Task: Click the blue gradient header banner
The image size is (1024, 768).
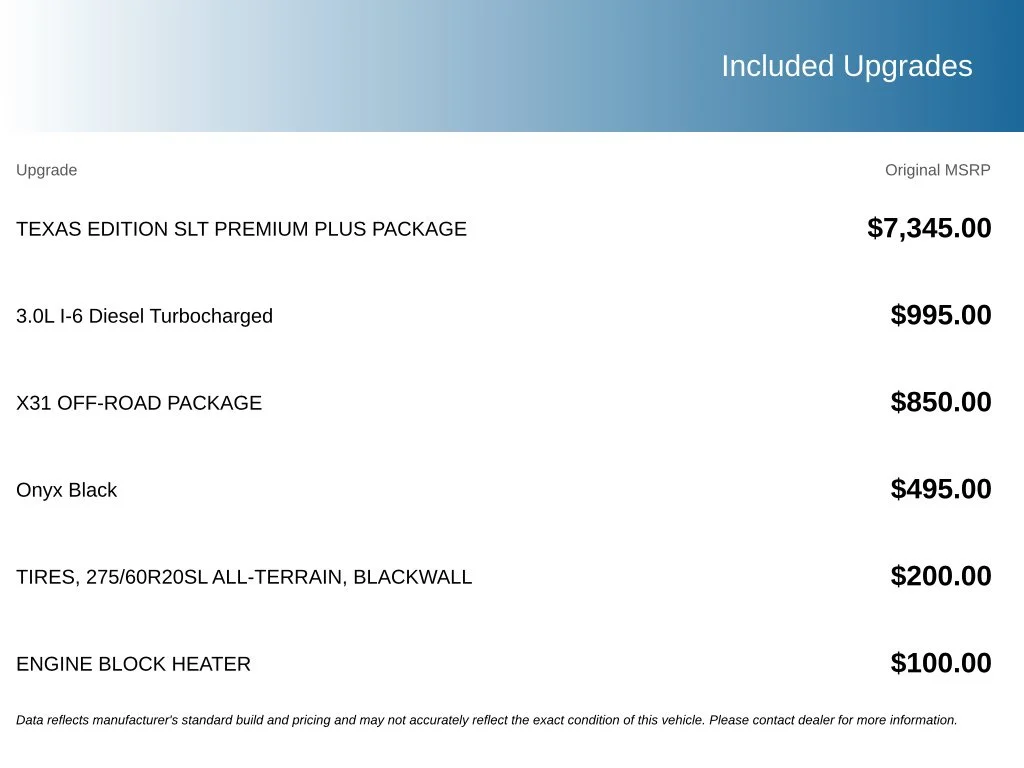Action: click(x=512, y=66)
